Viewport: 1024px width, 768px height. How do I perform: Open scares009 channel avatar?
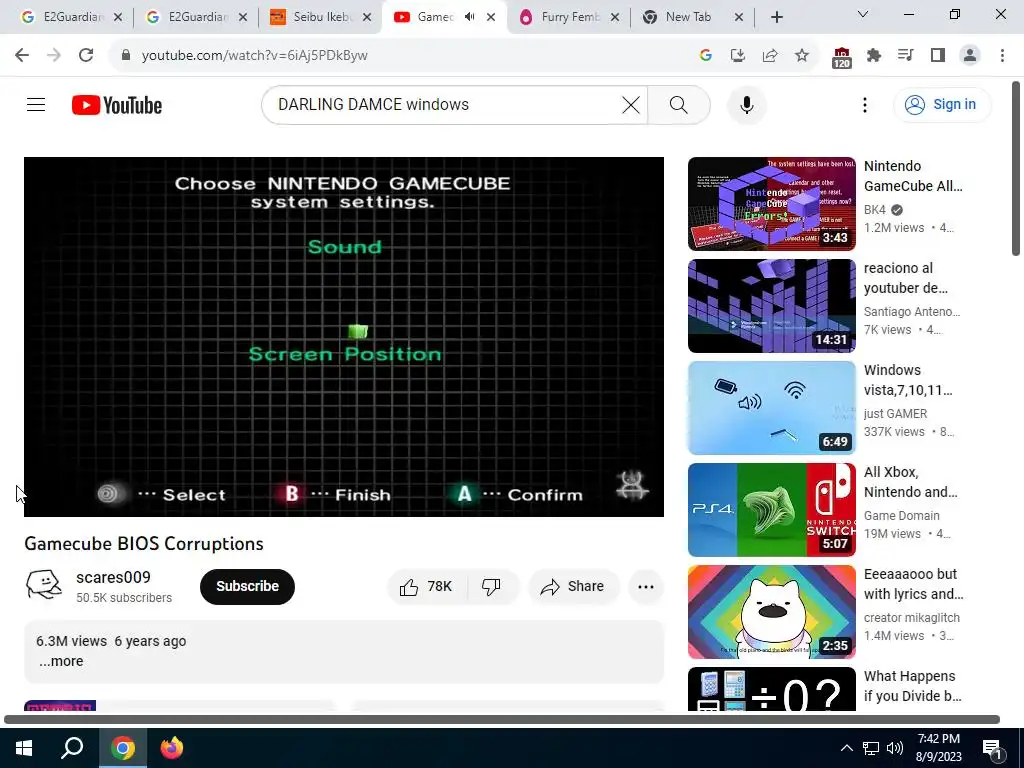[x=43, y=585]
